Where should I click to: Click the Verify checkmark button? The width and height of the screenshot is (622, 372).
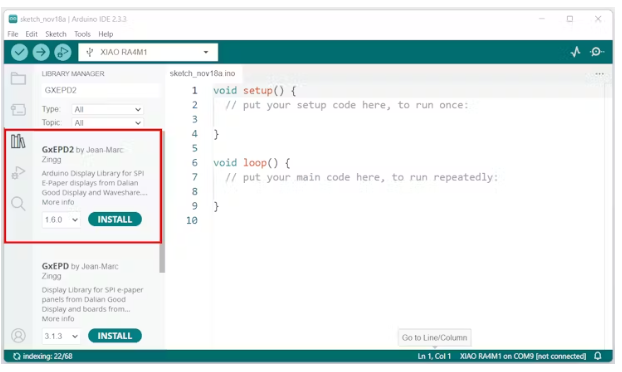click(x=19, y=52)
